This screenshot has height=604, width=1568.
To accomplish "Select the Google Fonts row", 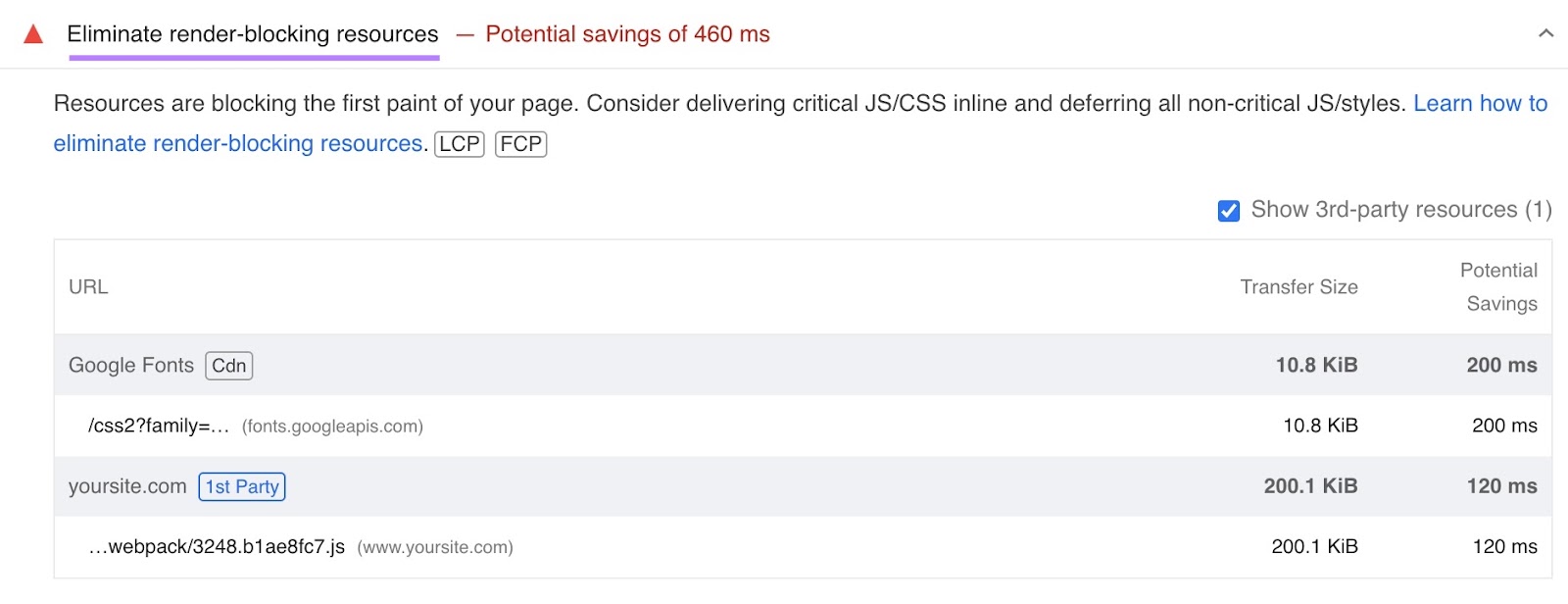I will [130, 365].
